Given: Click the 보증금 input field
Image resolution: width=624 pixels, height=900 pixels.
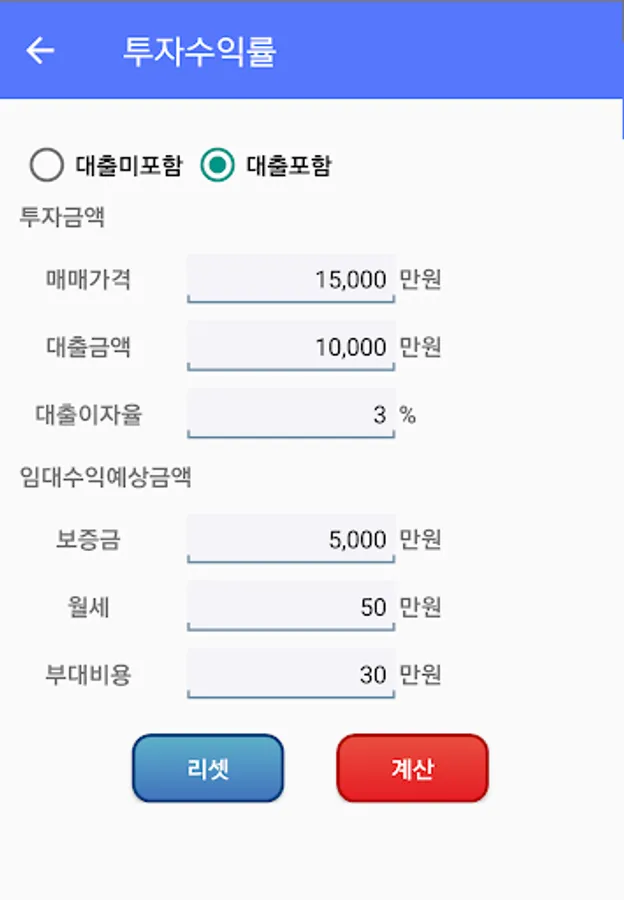Looking at the screenshot, I should click(x=291, y=539).
